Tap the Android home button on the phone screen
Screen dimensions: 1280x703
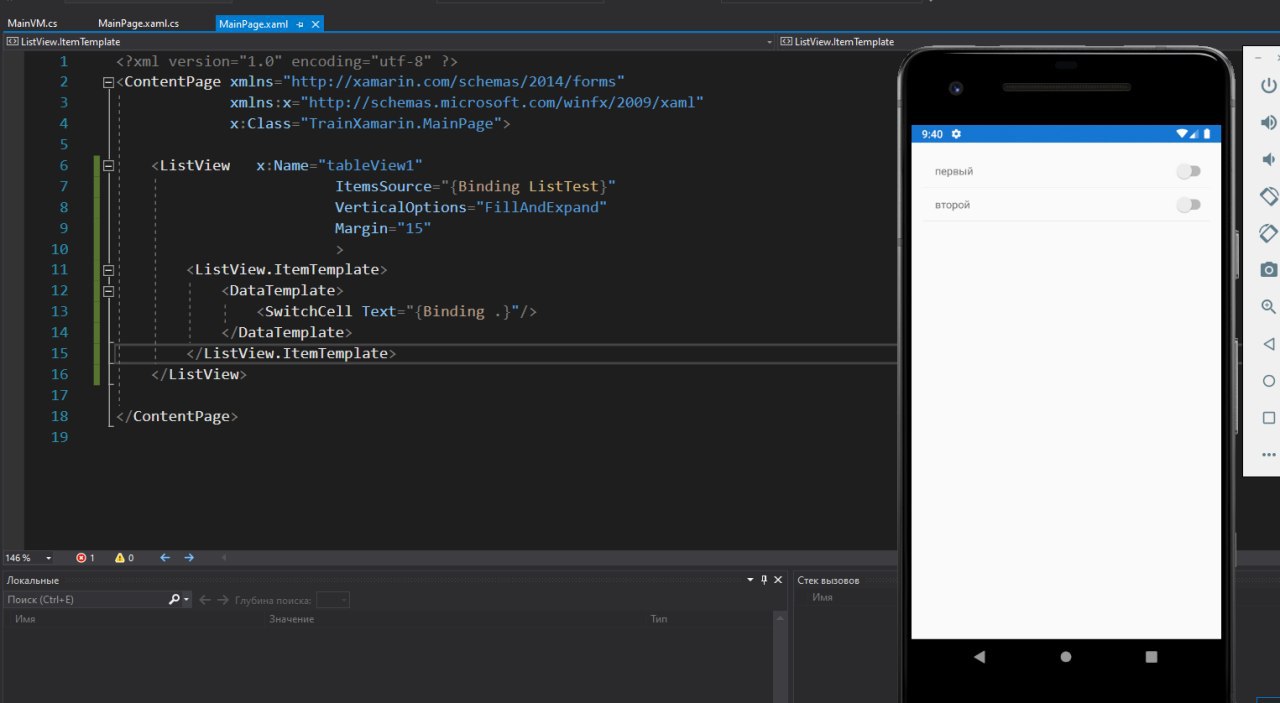[1066, 657]
